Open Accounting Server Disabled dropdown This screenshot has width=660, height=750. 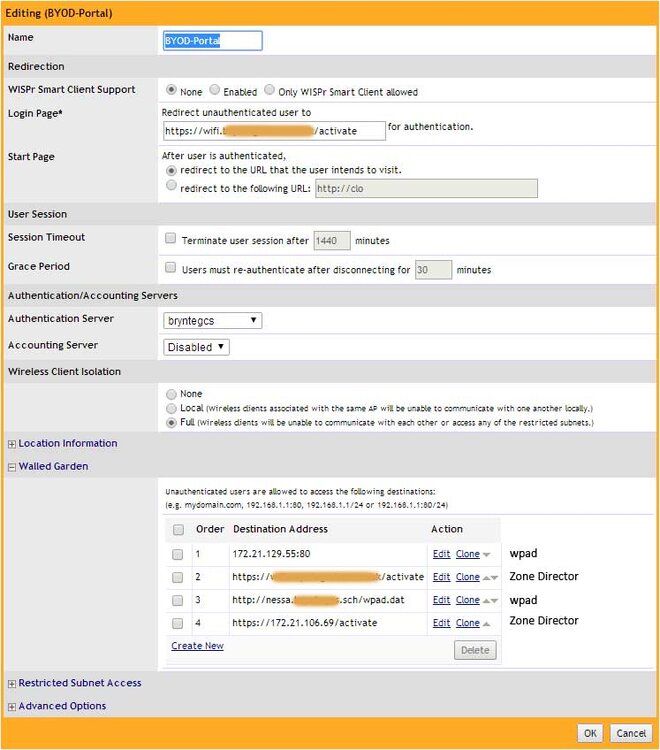[196, 347]
